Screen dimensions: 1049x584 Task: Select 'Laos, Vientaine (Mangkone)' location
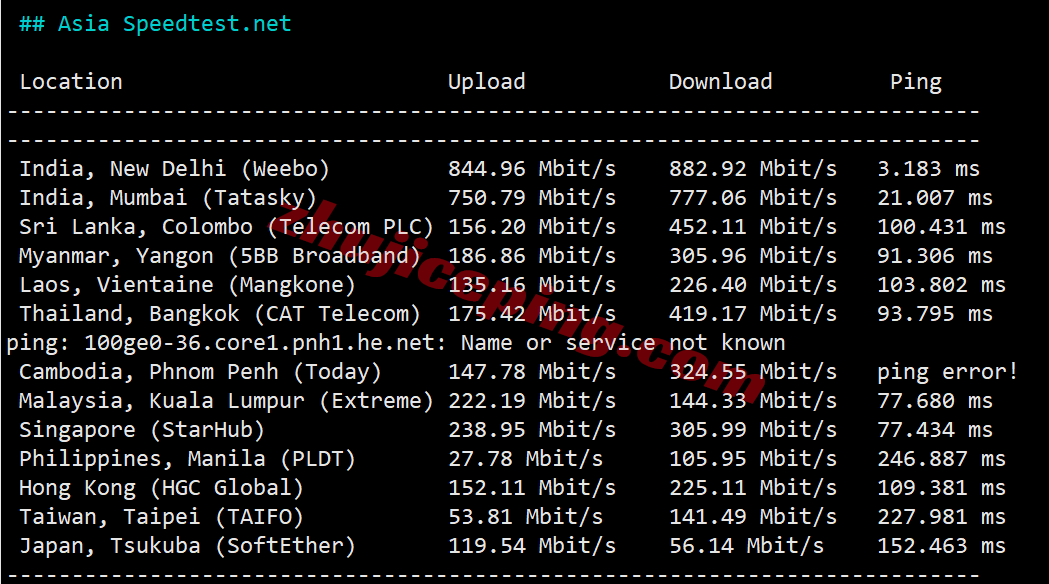coord(187,285)
